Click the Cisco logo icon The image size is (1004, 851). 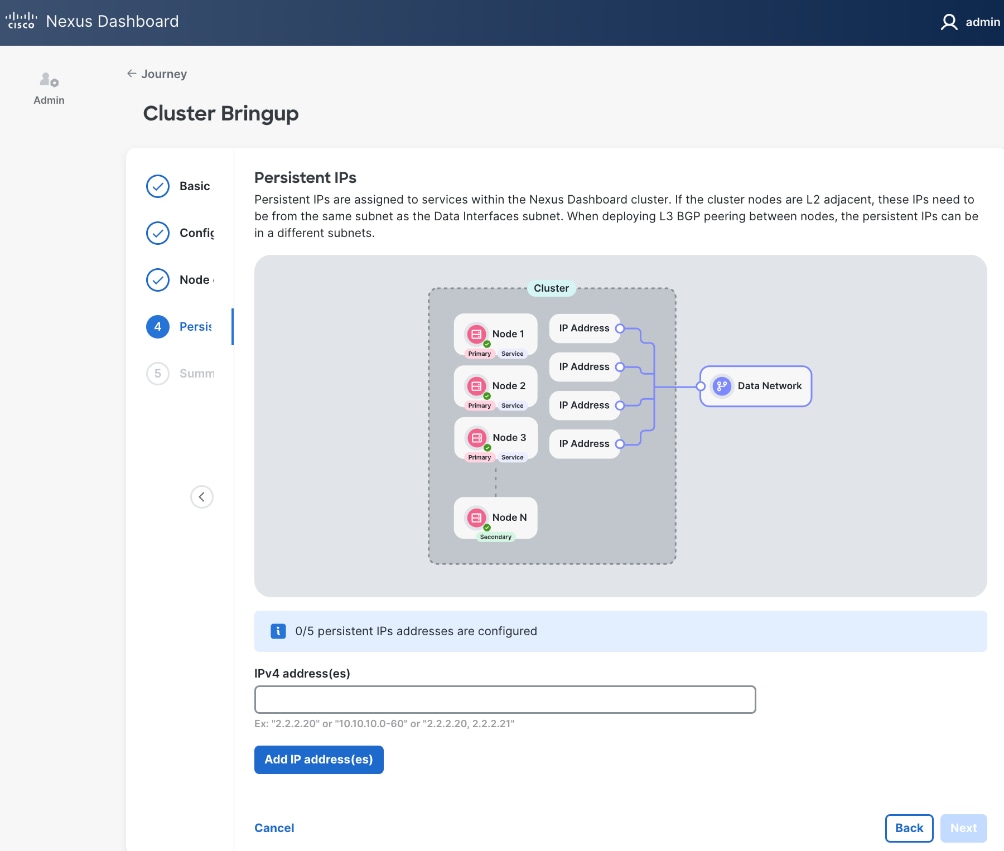coord(21,21)
